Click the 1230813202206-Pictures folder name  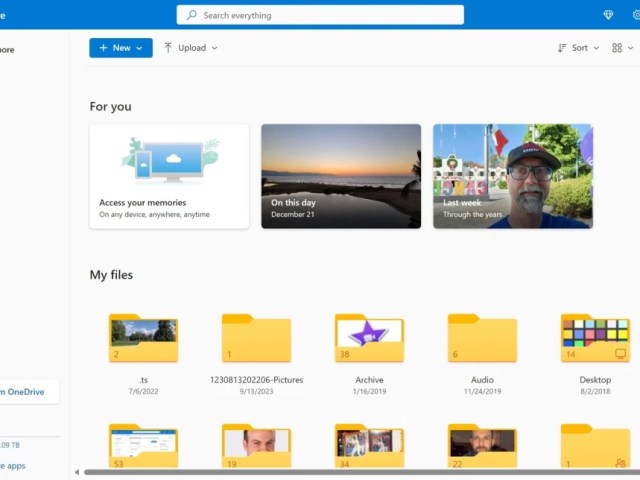(256, 380)
